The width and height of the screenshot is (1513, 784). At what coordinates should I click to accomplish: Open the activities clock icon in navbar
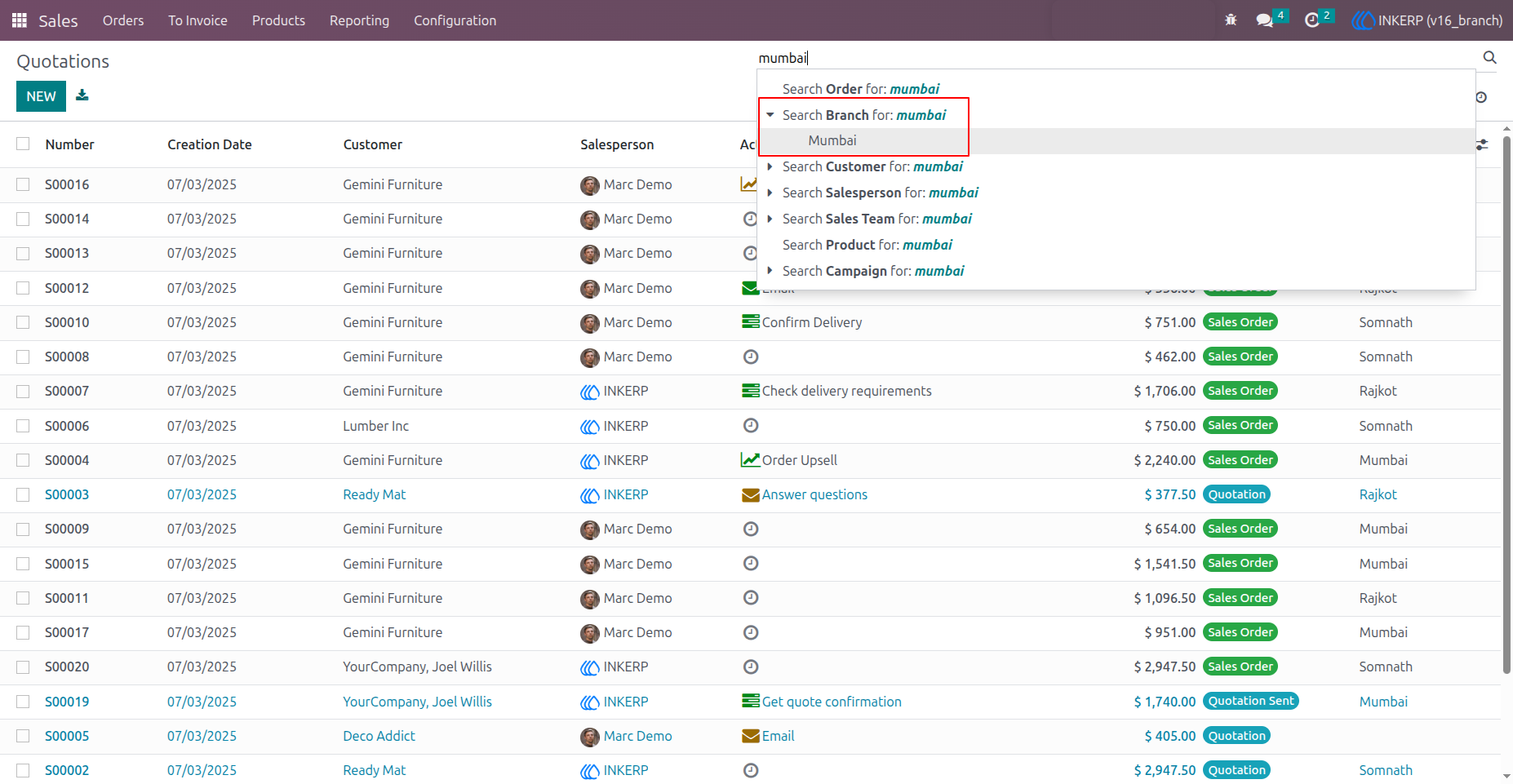1312,20
